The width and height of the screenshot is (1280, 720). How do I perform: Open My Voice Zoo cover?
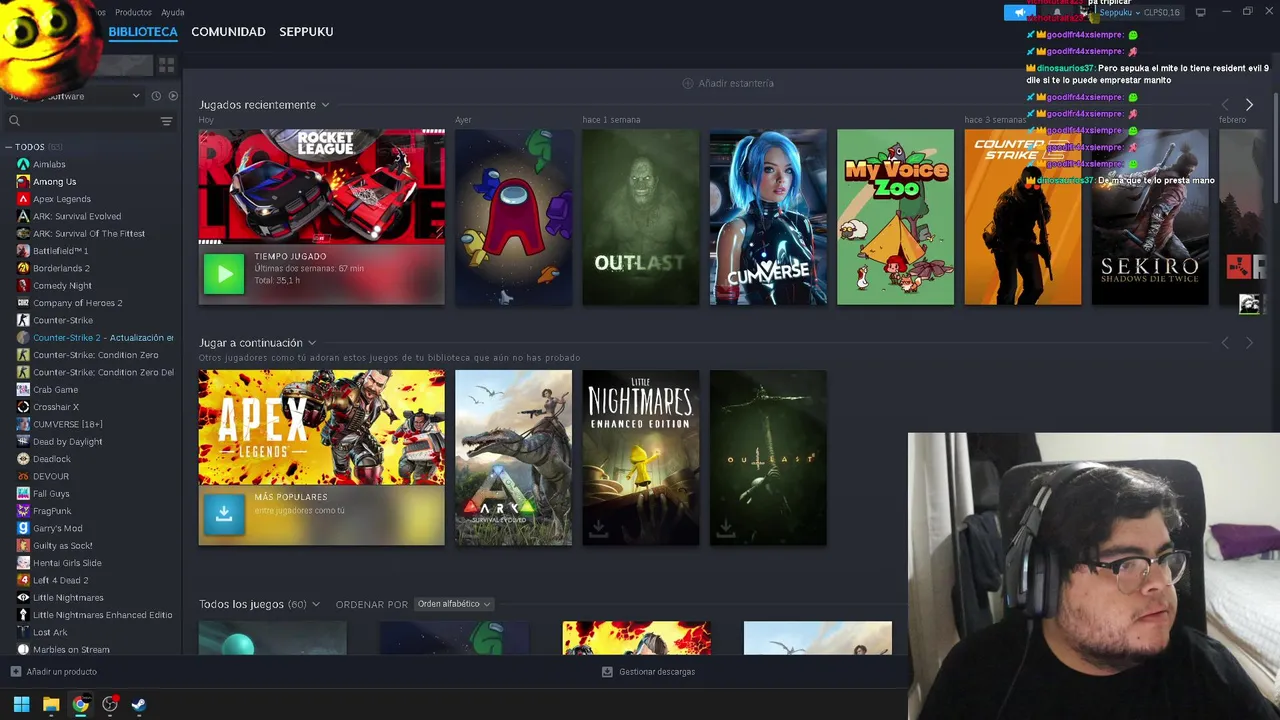895,217
